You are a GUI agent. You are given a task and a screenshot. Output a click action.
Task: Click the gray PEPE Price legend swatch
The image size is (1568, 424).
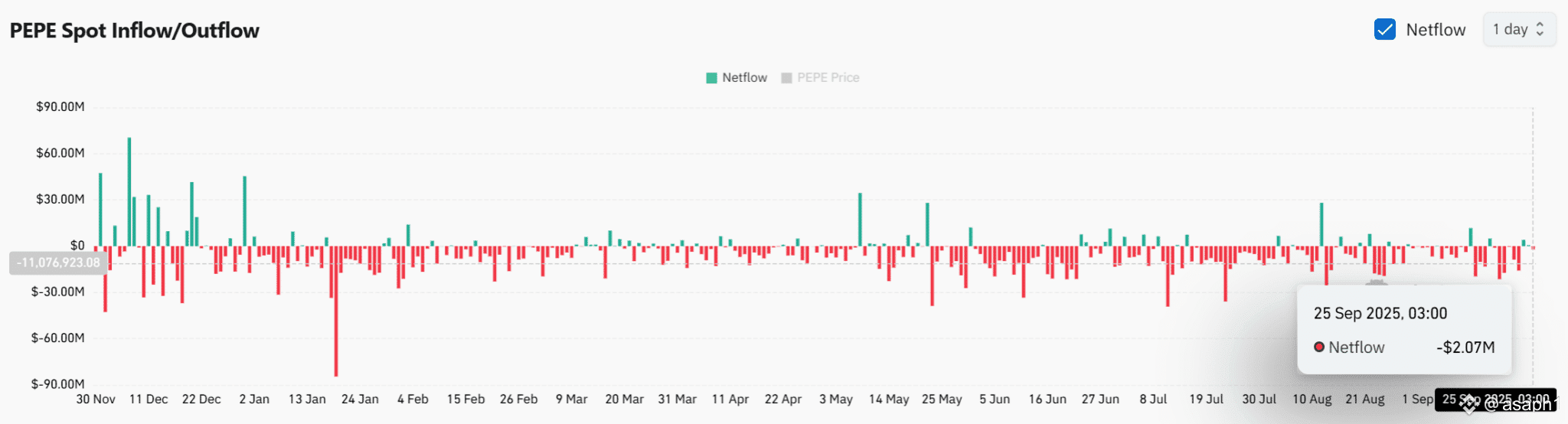[x=786, y=77]
